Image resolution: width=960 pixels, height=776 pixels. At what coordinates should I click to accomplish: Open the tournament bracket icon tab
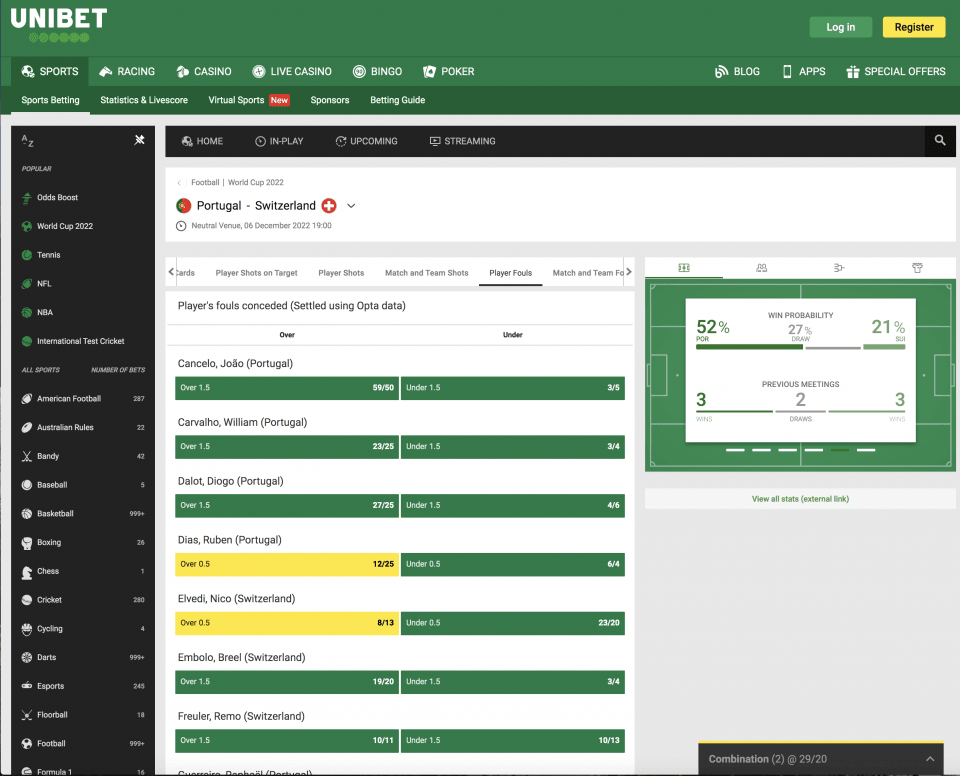pos(839,268)
